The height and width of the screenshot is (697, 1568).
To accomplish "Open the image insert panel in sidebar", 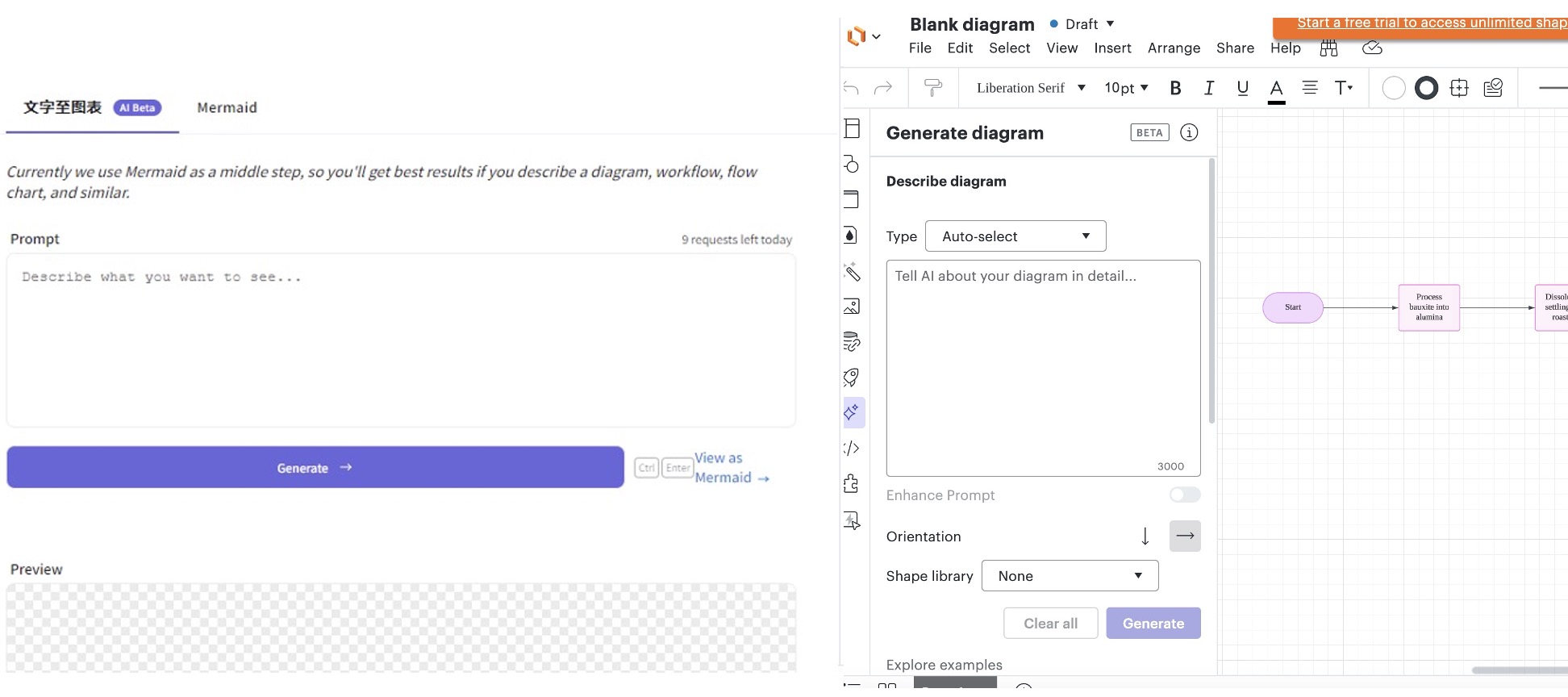I will click(x=851, y=307).
